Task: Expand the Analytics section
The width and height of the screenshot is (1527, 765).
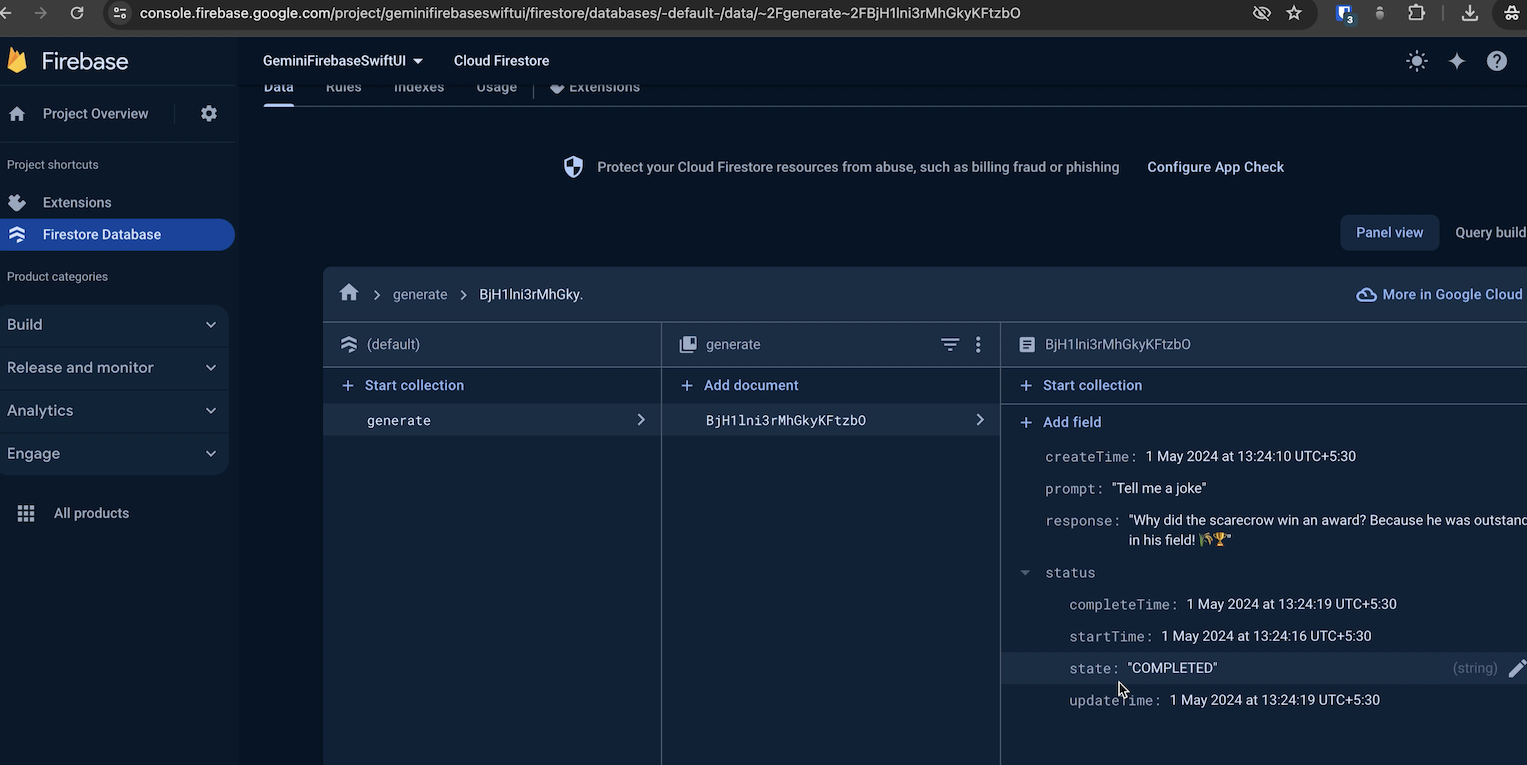Action: (113, 411)
